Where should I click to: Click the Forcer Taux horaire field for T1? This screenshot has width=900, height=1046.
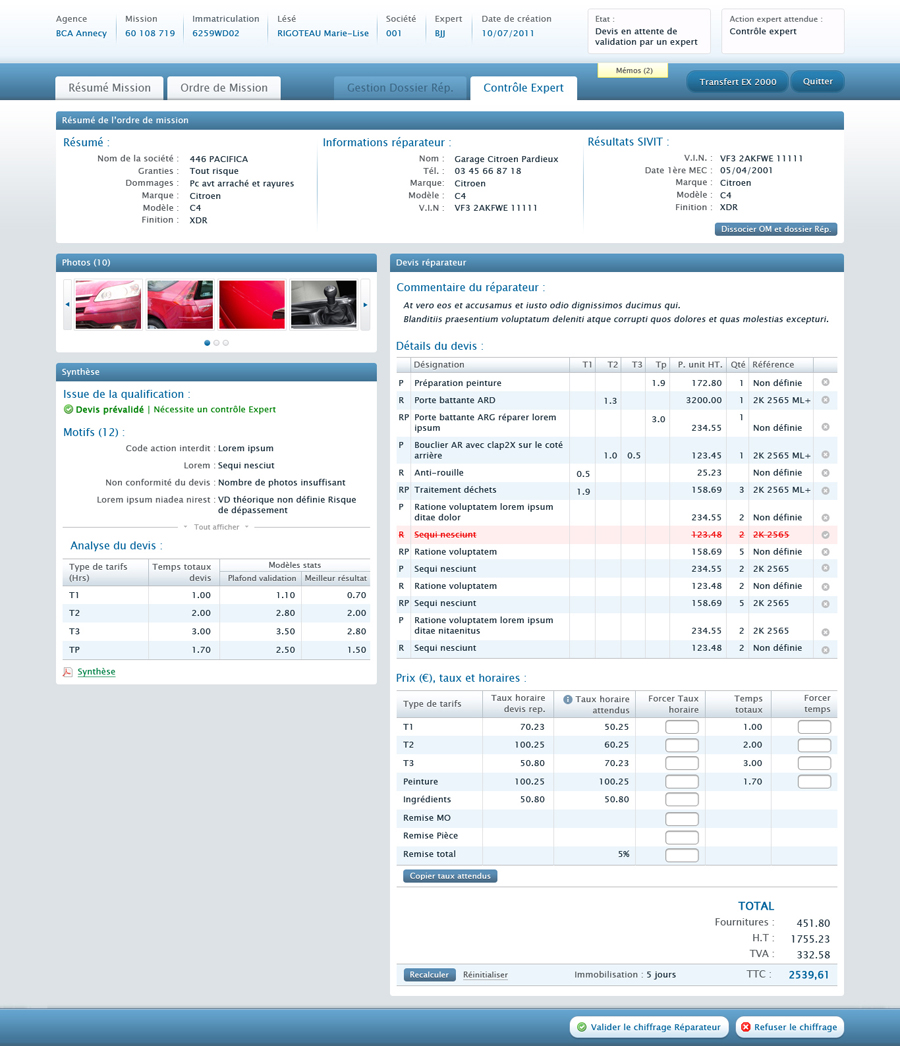(x=682, y=726)
